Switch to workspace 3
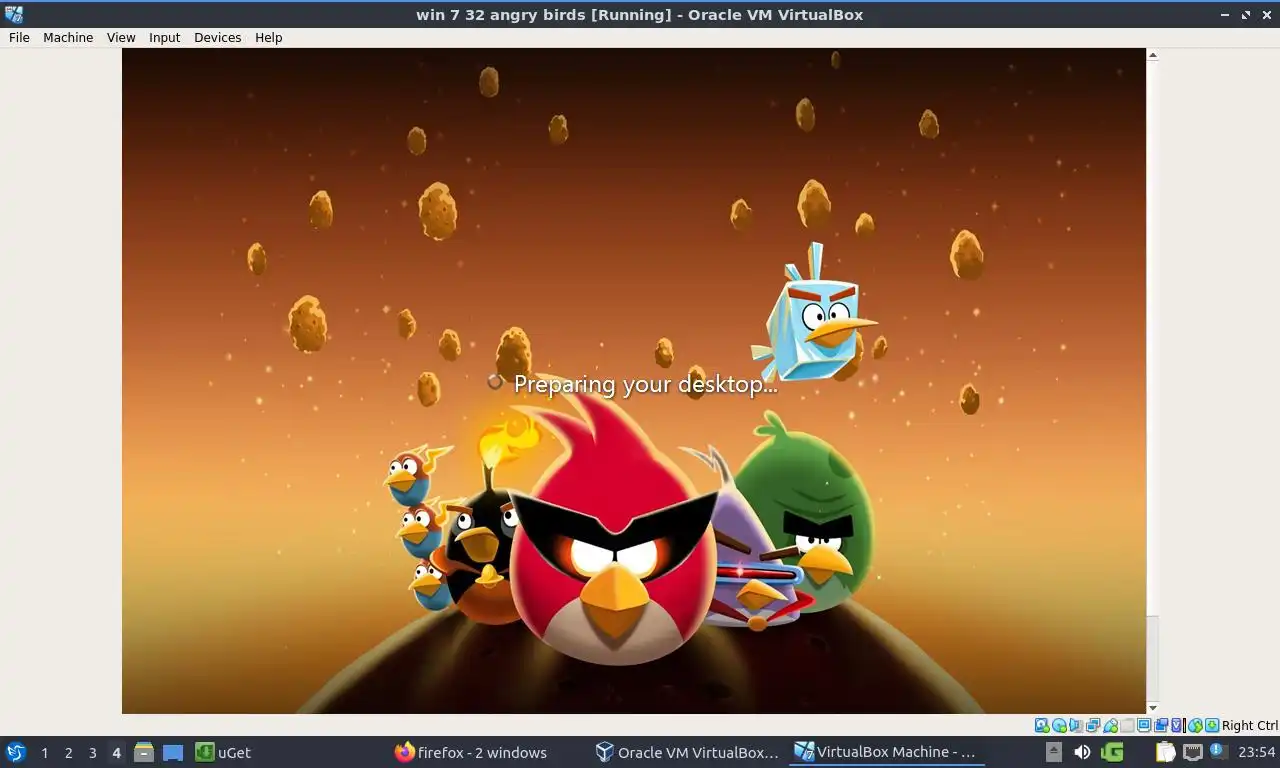Image resolution: width=1280 pixels, height=768 pixels. coord(92,753)
